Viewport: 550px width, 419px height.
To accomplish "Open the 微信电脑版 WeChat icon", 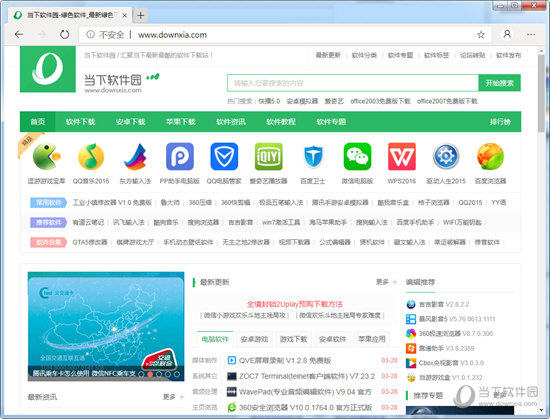I will tap(357, 156).
